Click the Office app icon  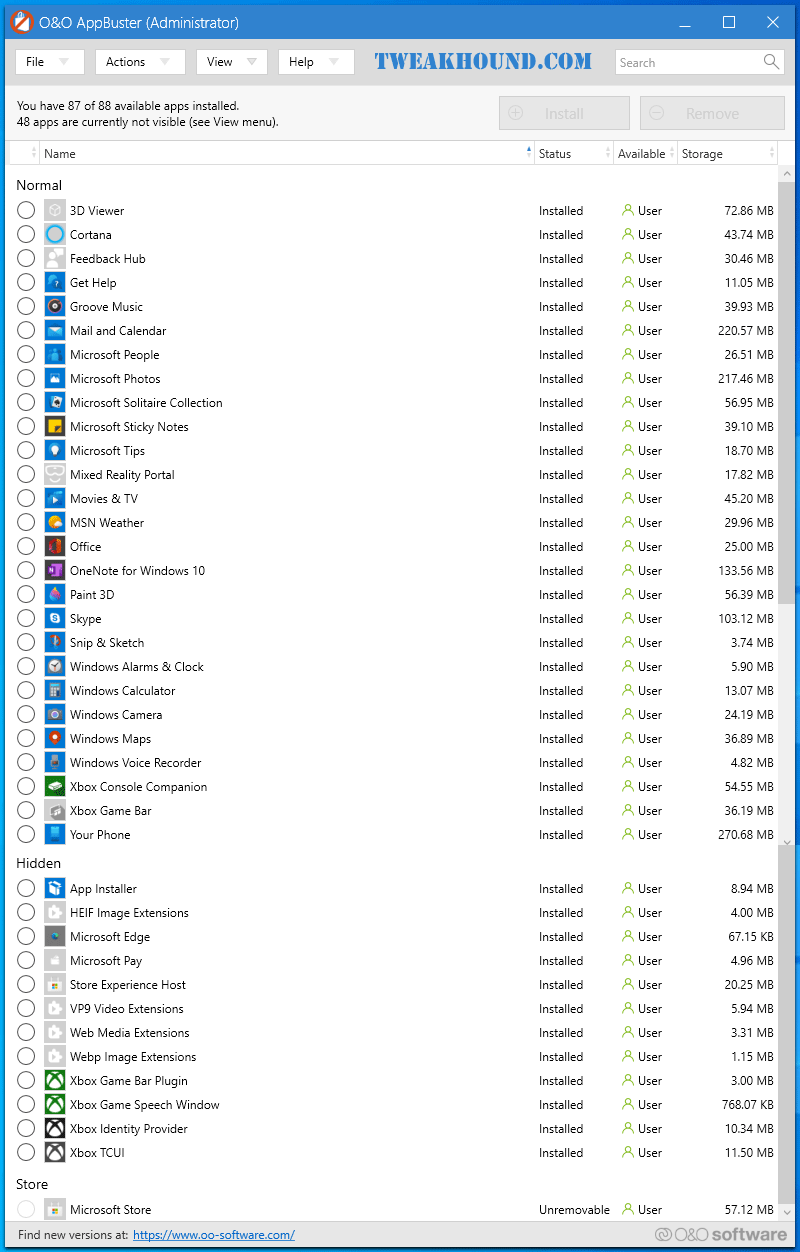click(55, 547)
